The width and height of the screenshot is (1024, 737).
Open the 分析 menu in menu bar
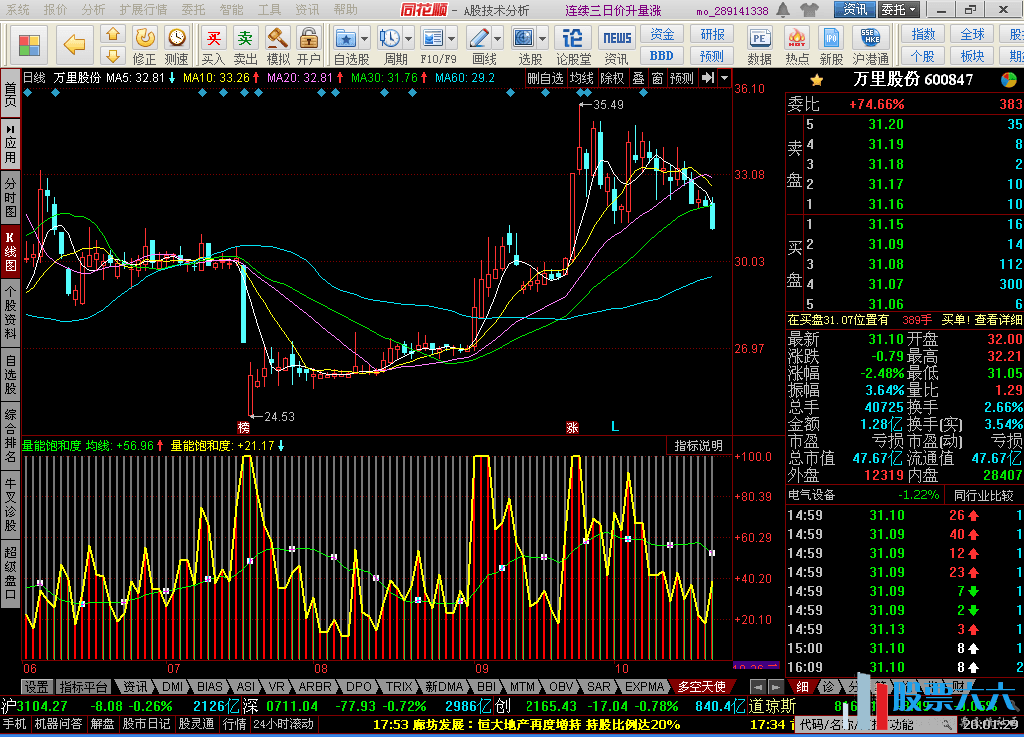[93, 9]
